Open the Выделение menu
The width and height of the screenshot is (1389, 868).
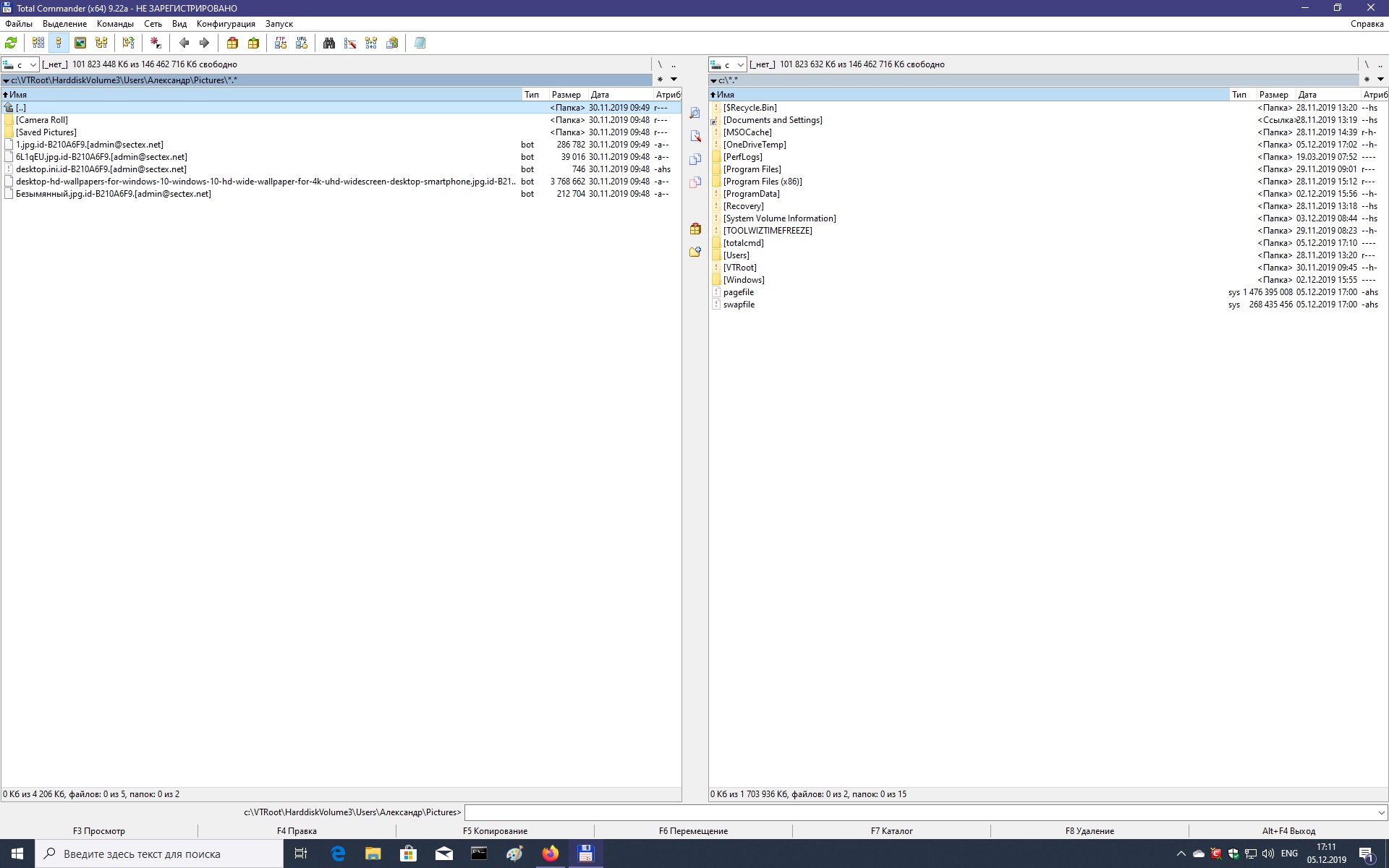tap(64, 24)
